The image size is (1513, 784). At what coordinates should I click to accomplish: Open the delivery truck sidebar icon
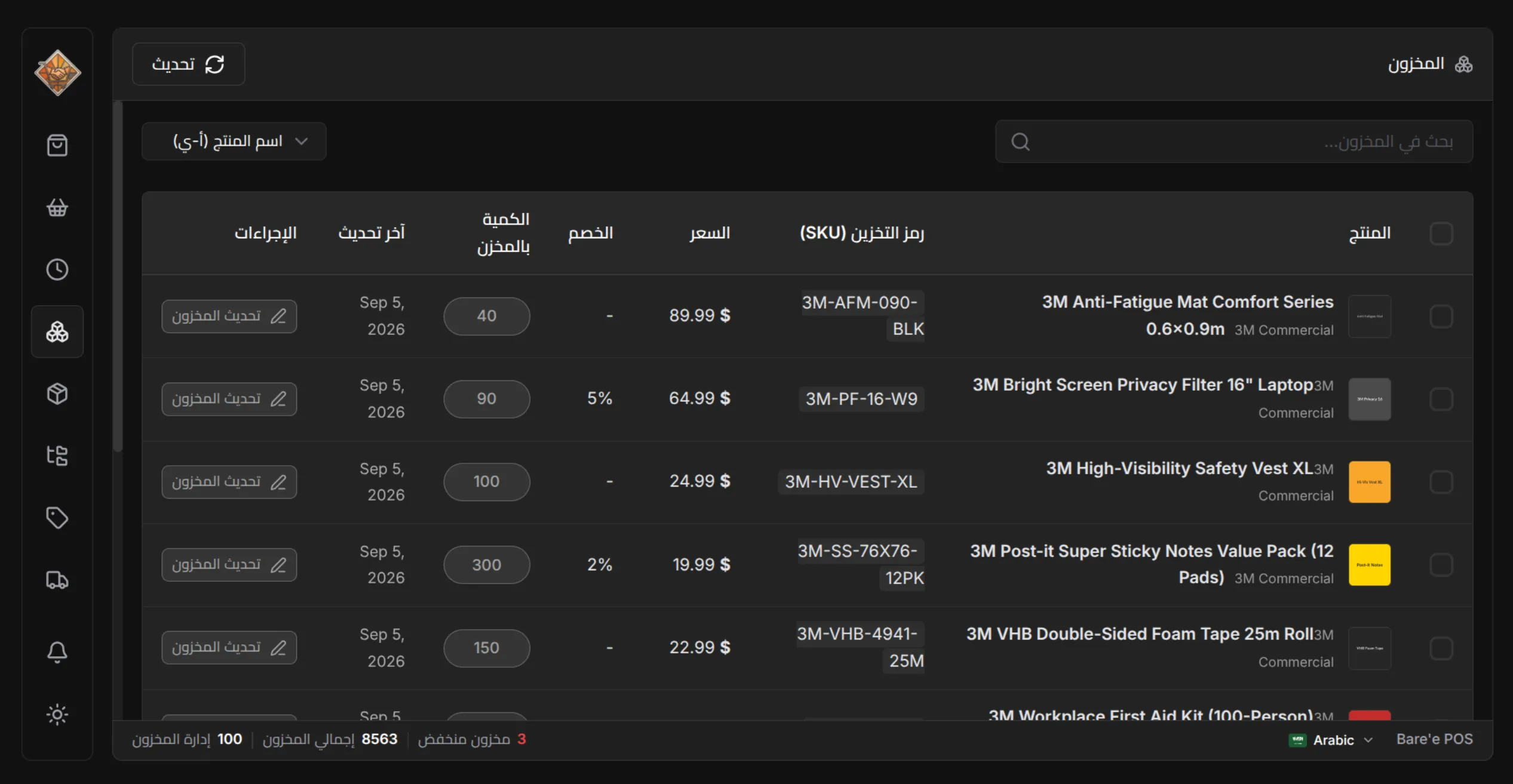click(57, 580)
